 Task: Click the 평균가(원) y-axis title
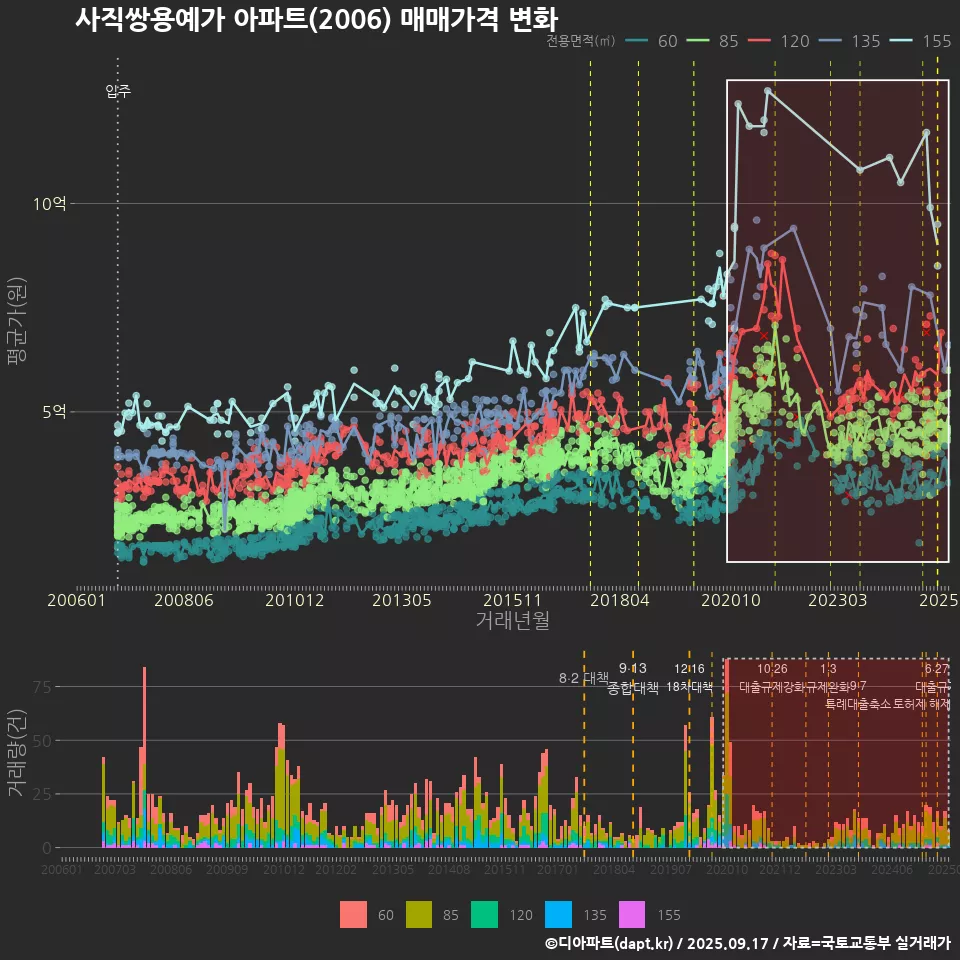click(x=16, y=321)
